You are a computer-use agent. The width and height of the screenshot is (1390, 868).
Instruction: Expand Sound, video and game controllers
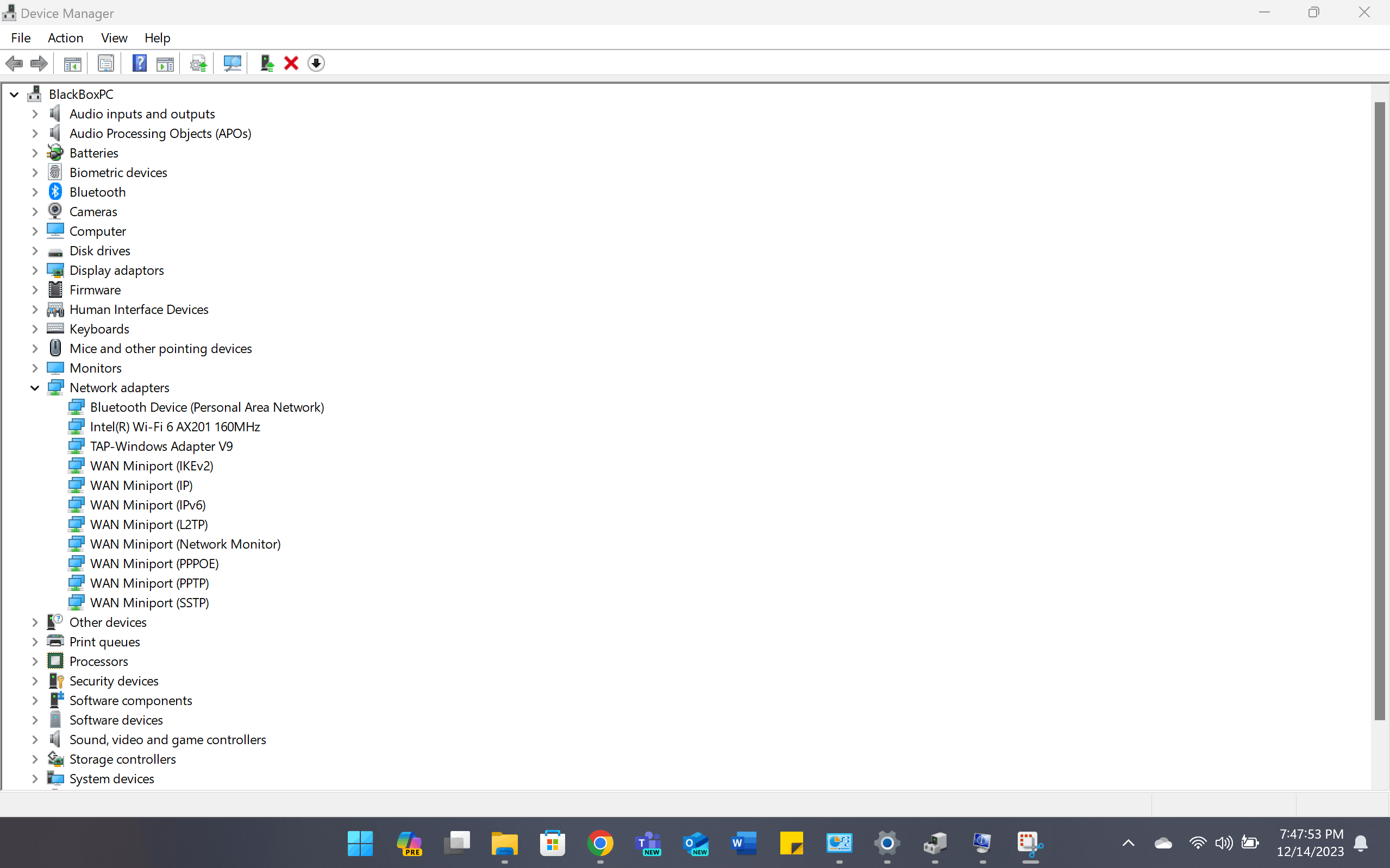34,740
